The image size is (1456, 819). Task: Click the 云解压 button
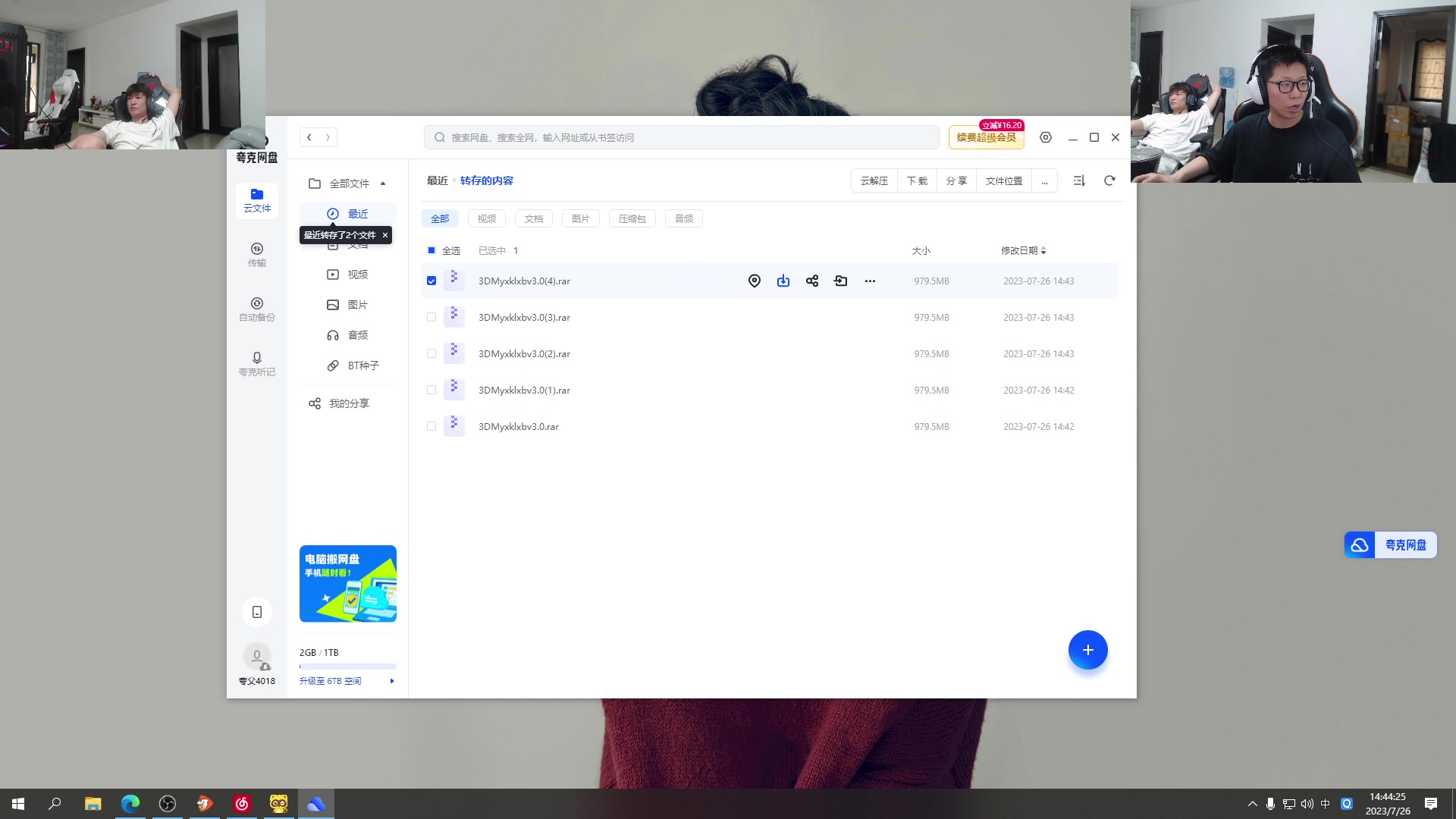coord(874,180)
